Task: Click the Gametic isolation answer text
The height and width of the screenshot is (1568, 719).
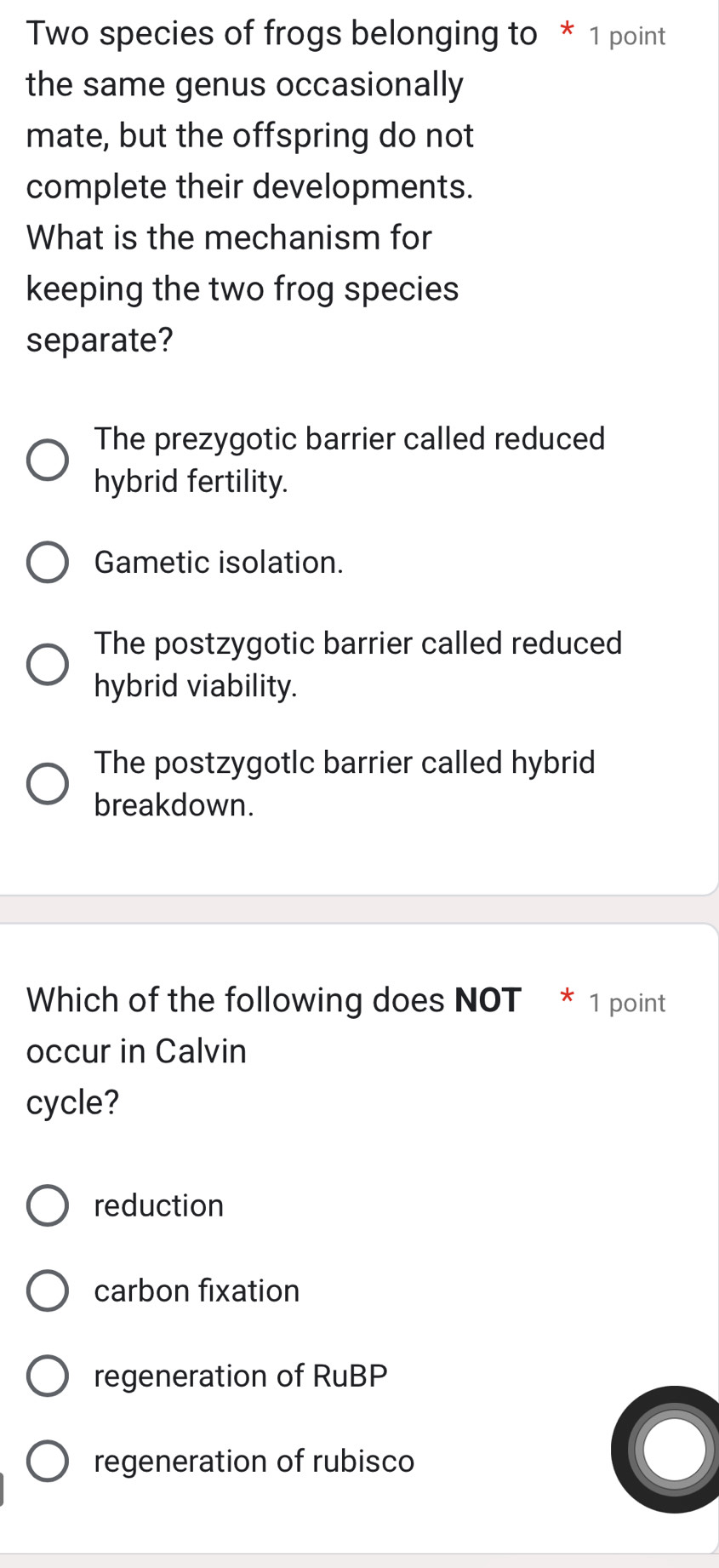Action: 219,562
